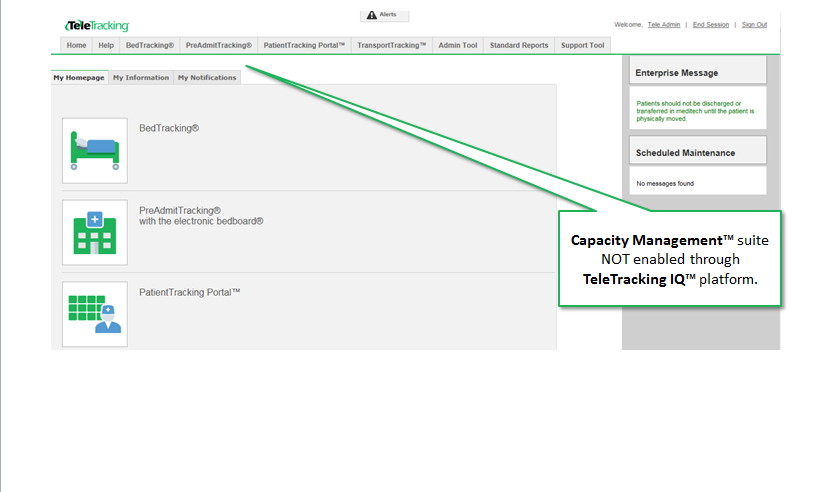Image resolution: width=830 pixels, height=492 pixels.
Task: Click the Sign Out link
Action: pos(754,25)
